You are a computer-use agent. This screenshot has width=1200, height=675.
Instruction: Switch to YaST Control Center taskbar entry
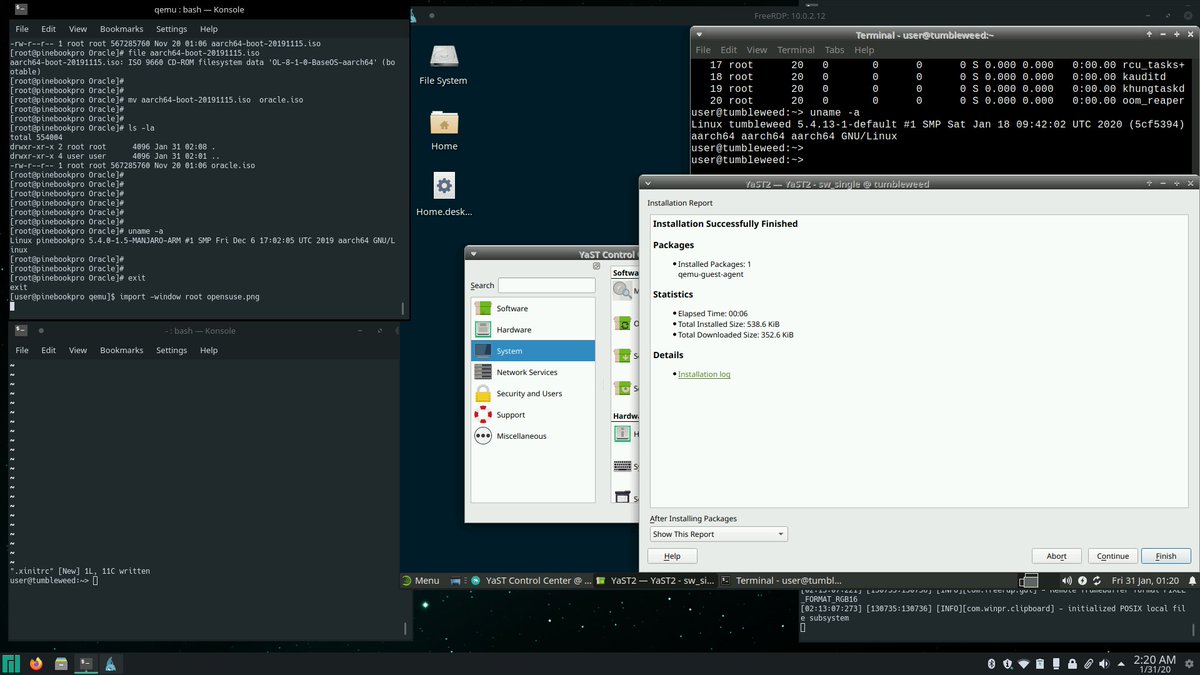pos(531,580)
